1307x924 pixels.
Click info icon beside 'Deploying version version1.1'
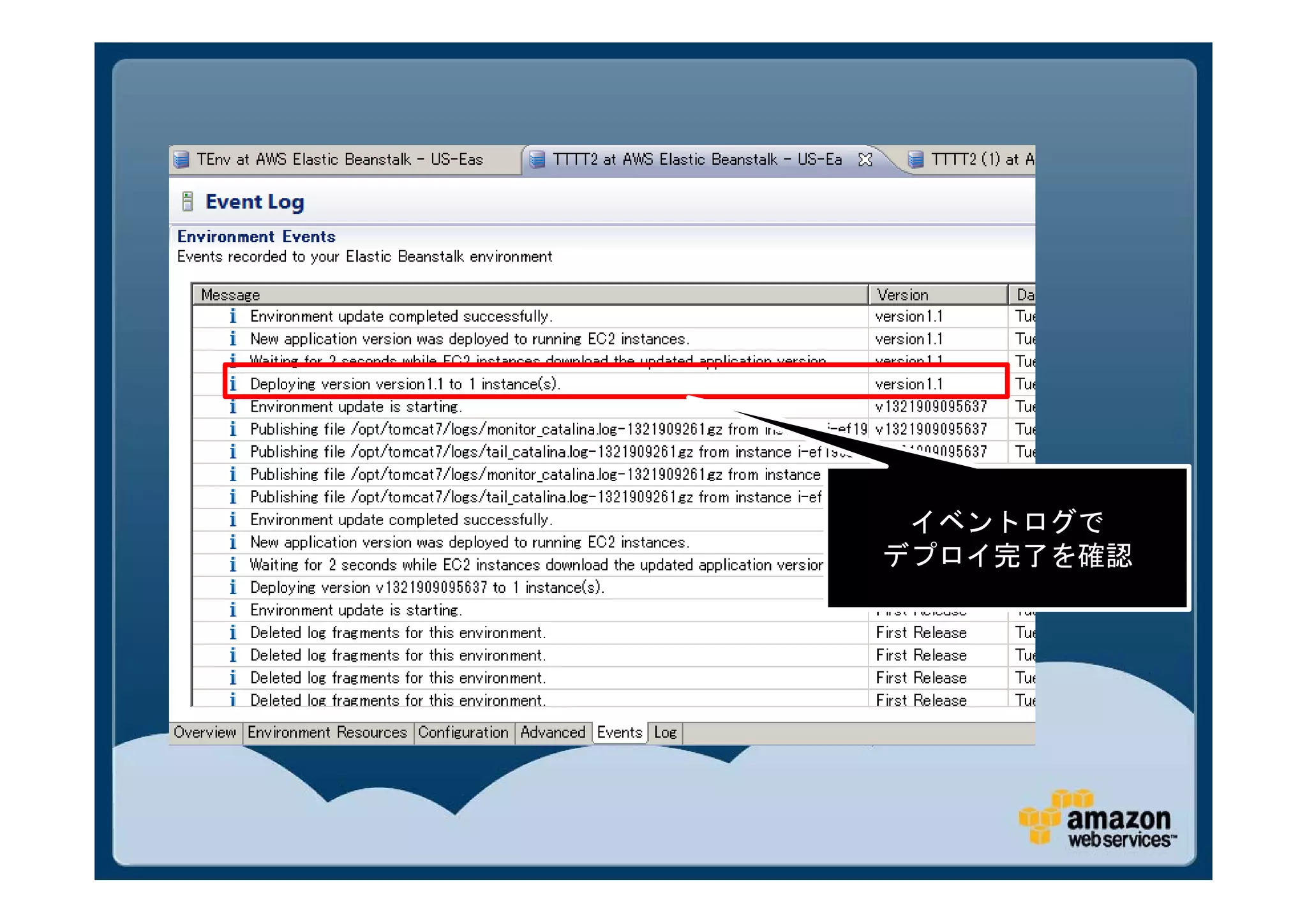click(x=233, y=384)
